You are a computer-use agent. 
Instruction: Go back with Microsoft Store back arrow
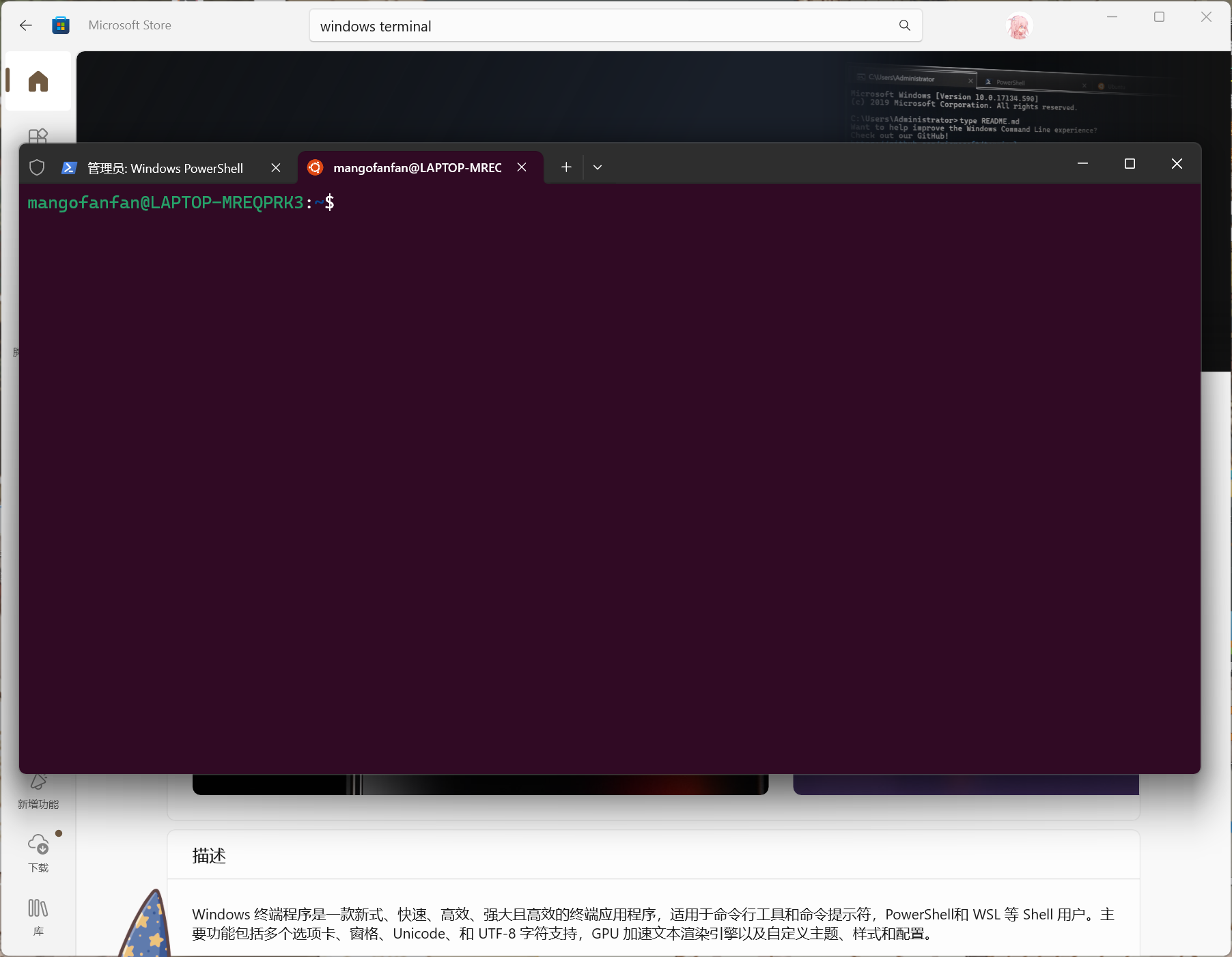(26, 25)
